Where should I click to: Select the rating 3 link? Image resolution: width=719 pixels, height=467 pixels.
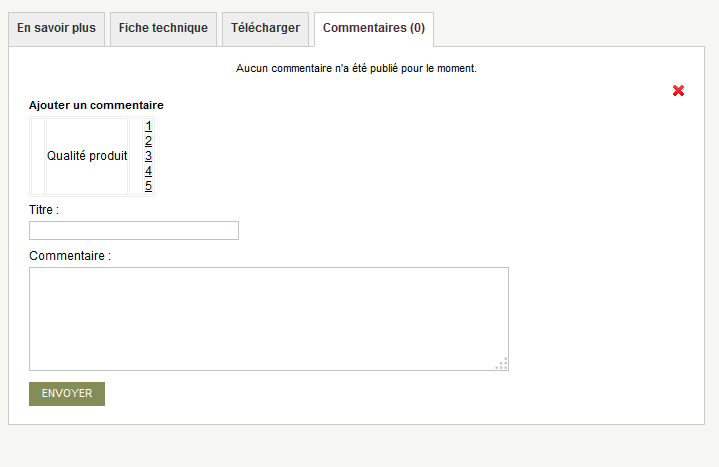coord(148,156)
